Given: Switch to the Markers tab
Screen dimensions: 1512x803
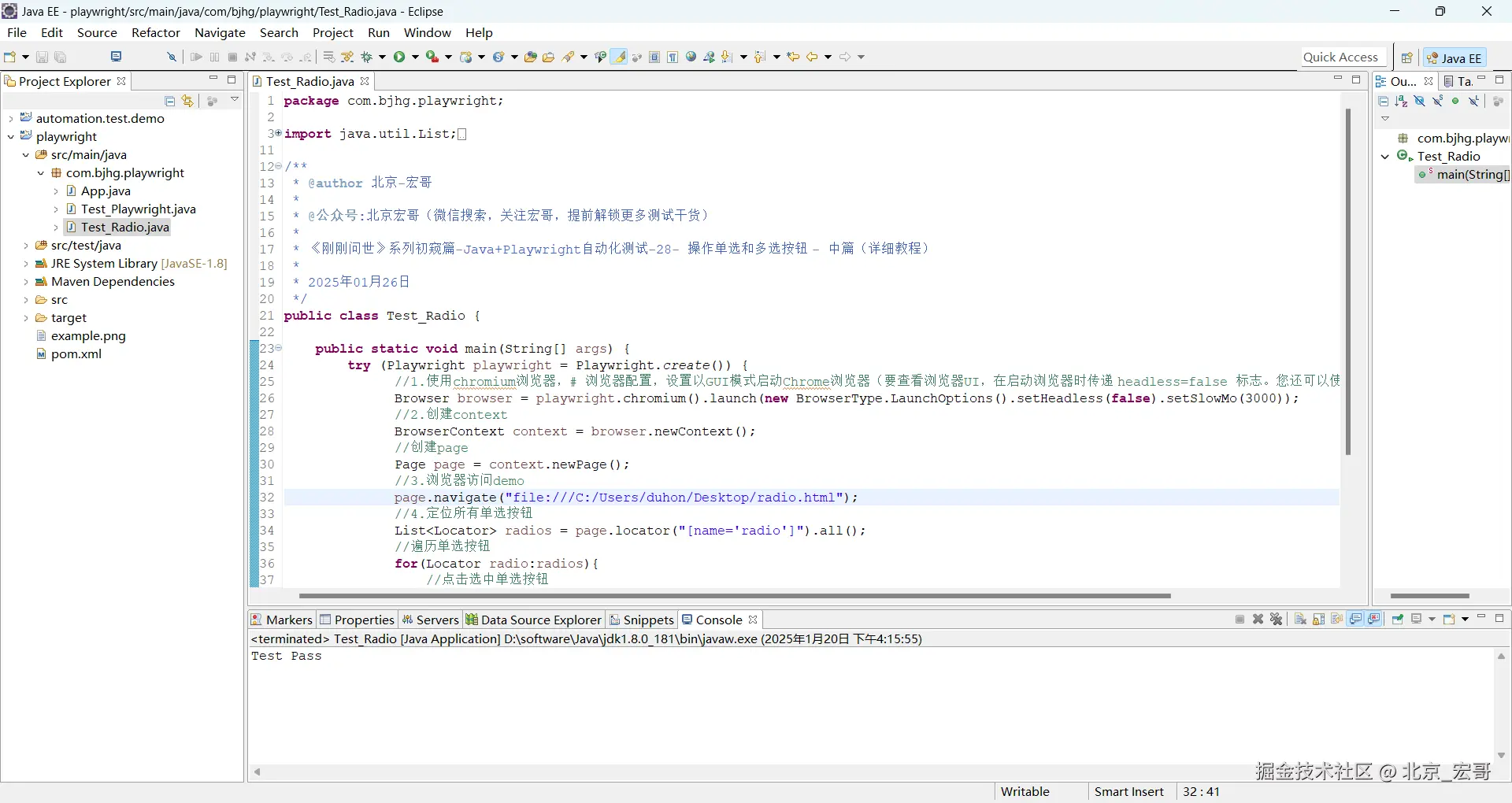Looking at the screenshot, I should 282,620.
